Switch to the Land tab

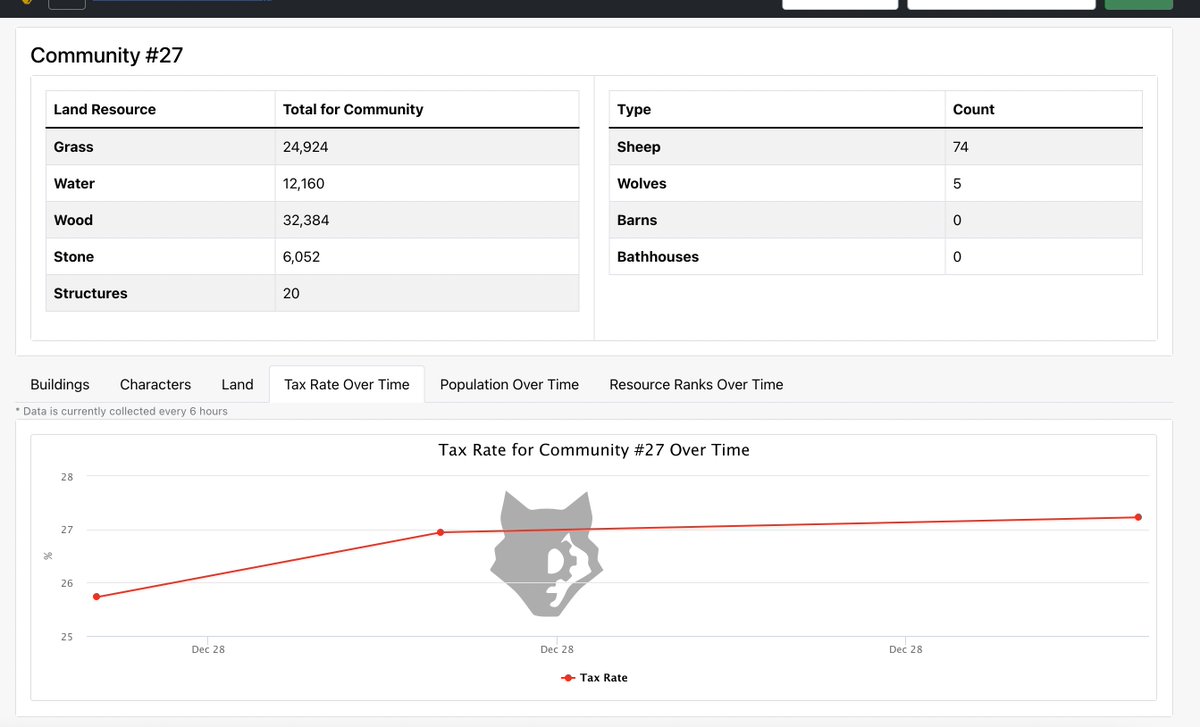tap(237, 384)
